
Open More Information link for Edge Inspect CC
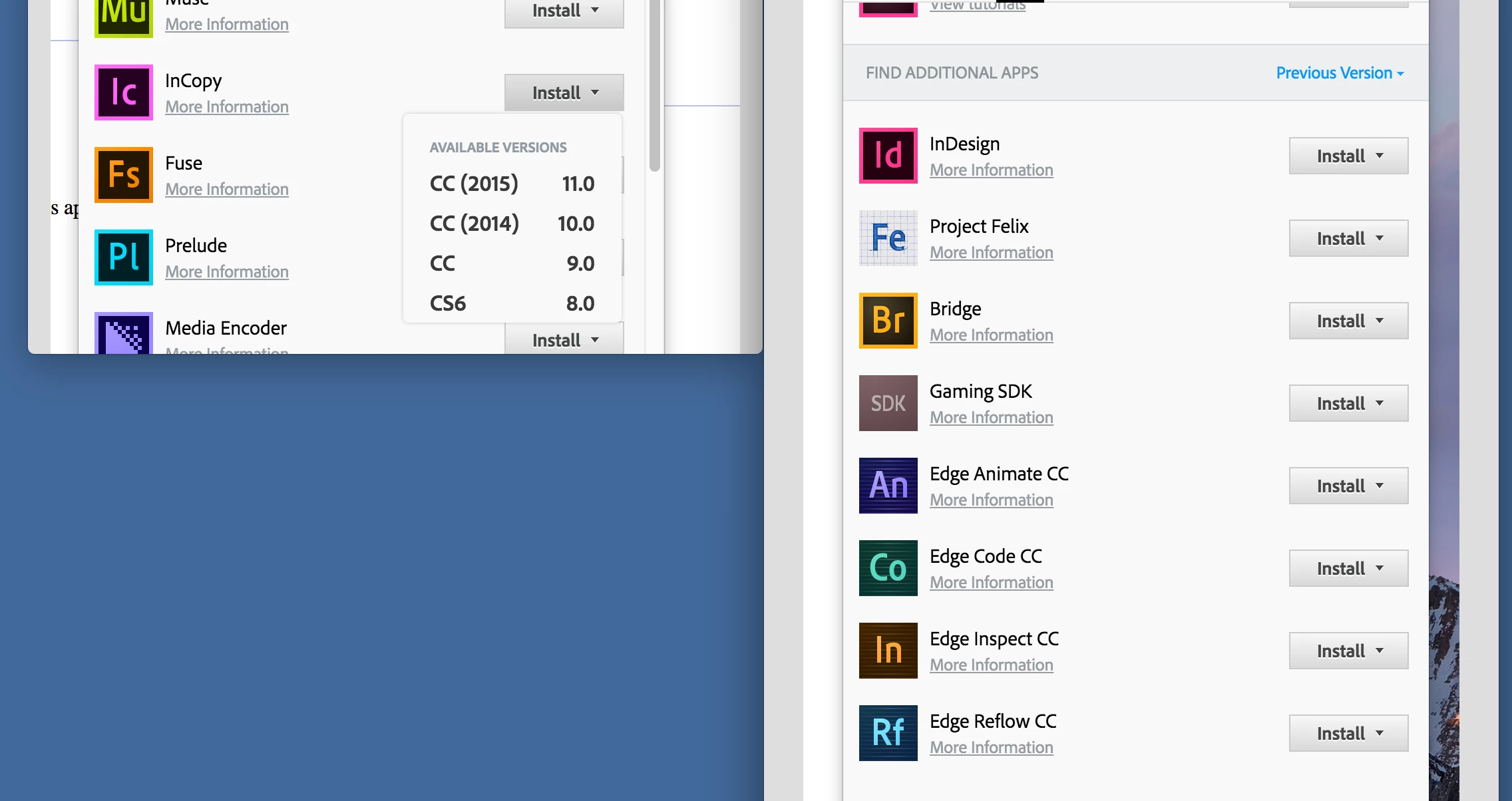tap(992, 665)
